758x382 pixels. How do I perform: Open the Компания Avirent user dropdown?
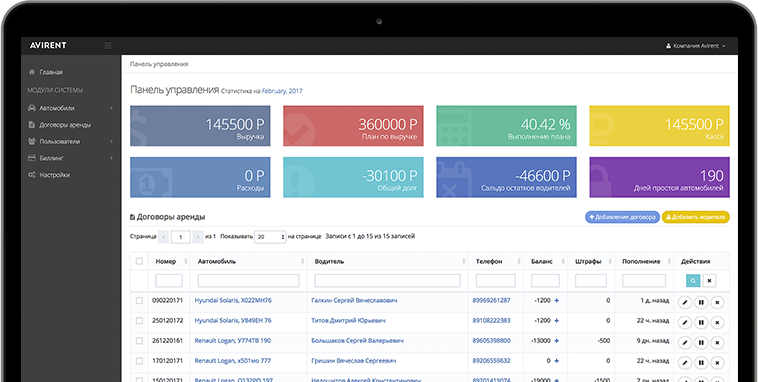[x=696, y=46]
